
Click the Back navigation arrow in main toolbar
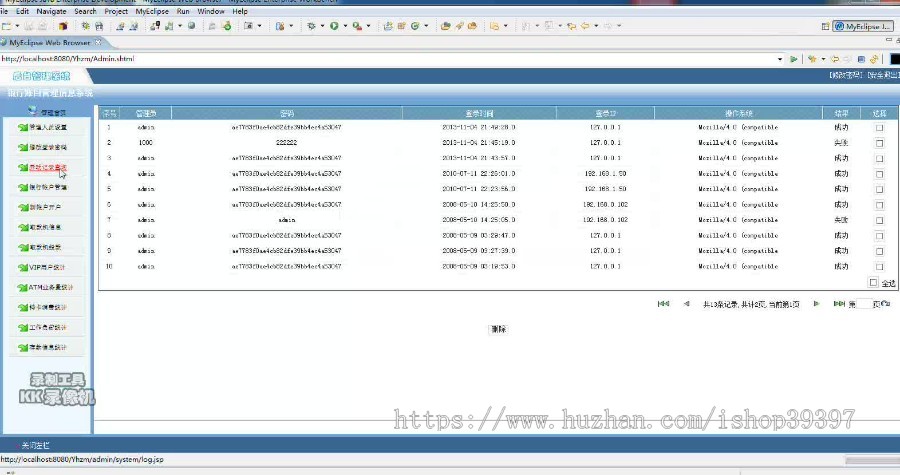[585, 26]
